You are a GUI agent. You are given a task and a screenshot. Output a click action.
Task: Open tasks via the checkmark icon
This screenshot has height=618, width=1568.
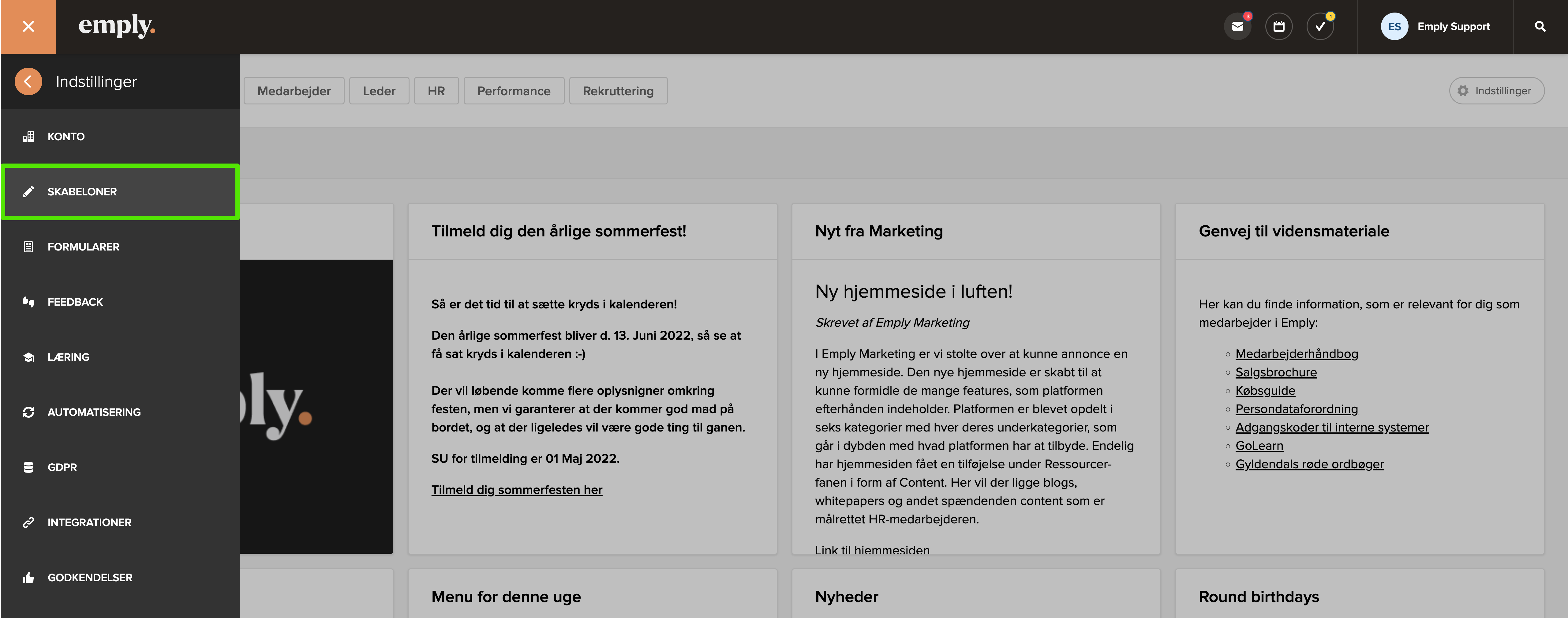point(1320,26)
